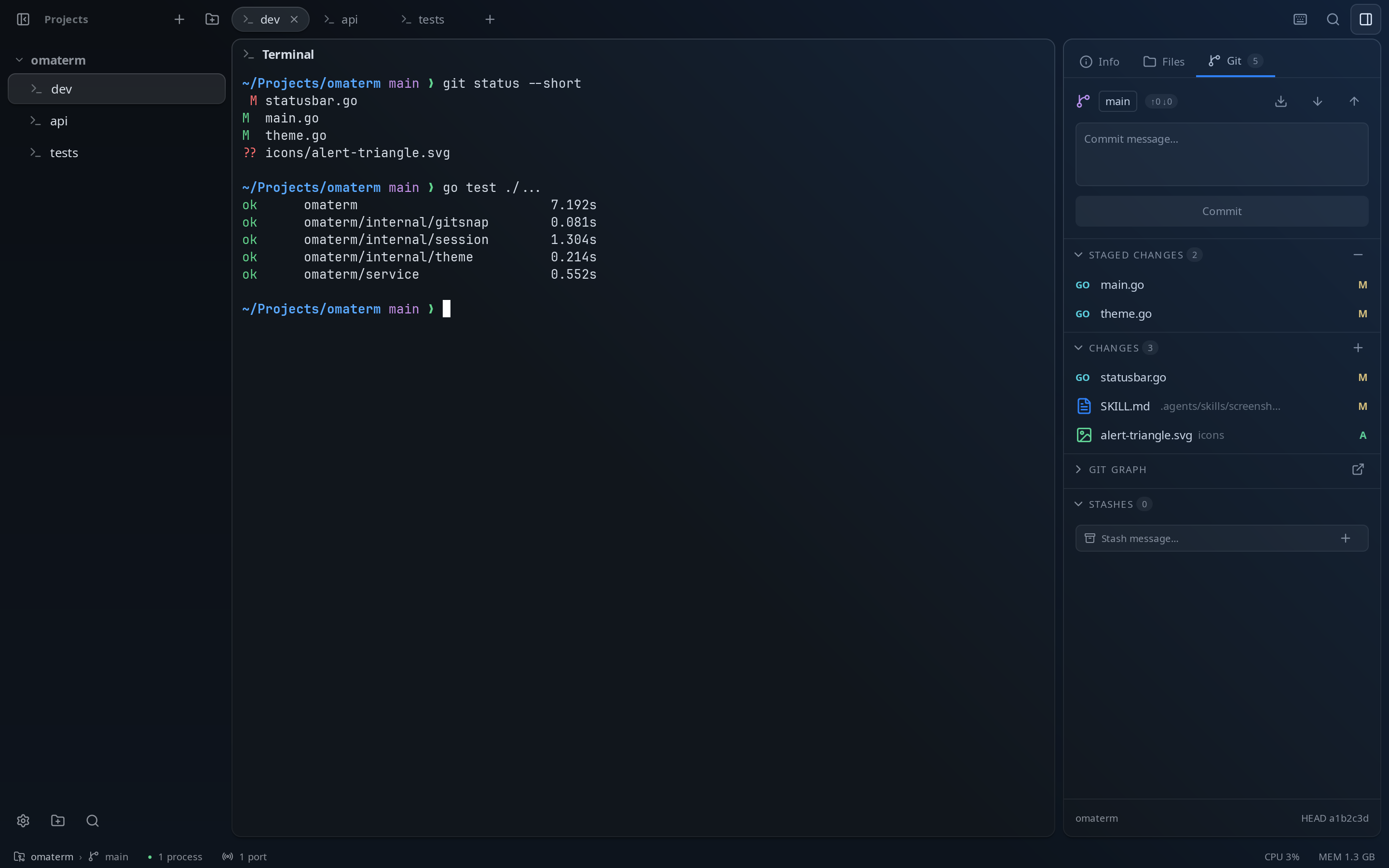Open the Info panel tab
Viewport: 1389px width, 868px height.
pyautogui.click(x=1099, y=61)
